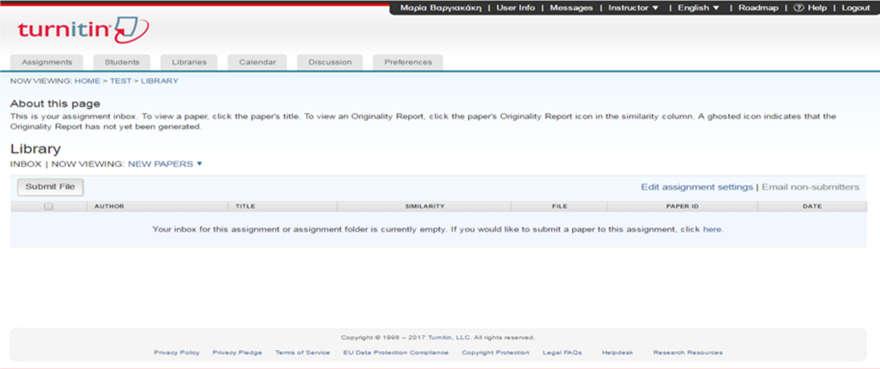Open the Helpdesk footer link

pyautogui.click(x=617, y=353)
